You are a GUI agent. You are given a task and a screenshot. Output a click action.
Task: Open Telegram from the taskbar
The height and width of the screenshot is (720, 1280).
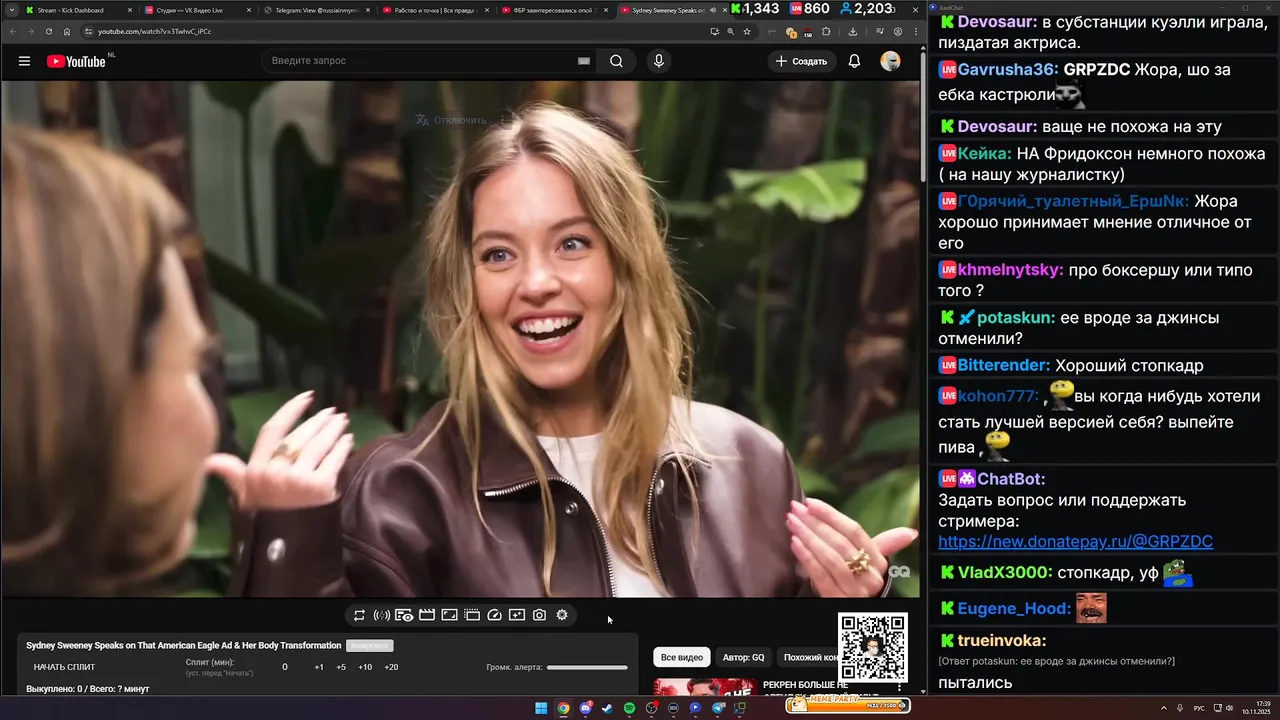[717, 708]
